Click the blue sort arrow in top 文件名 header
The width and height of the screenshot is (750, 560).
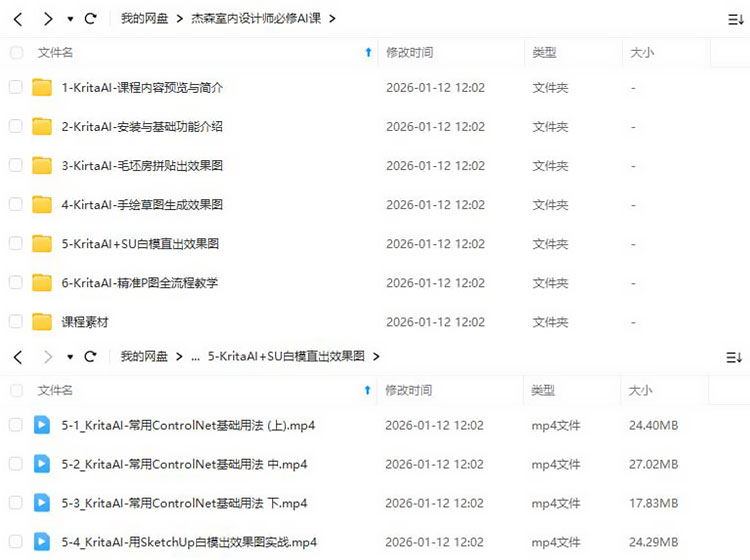click(x=368, y=52)
